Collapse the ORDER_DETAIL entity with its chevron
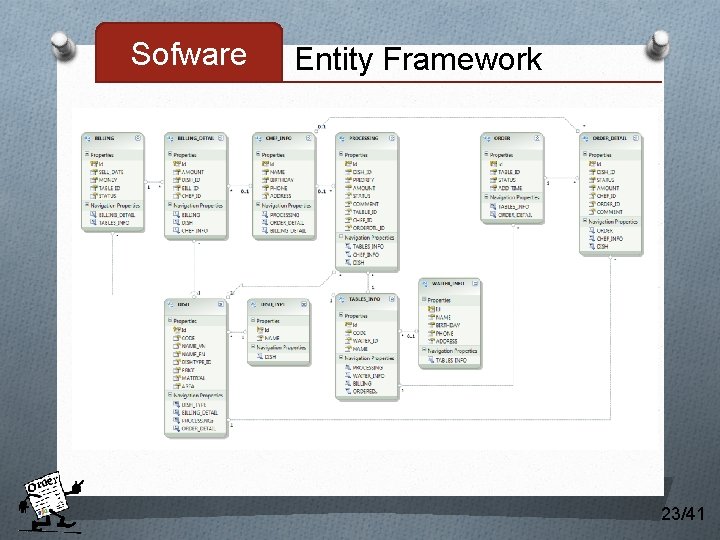This screenshot has width=720, height=540. point(636,138)
